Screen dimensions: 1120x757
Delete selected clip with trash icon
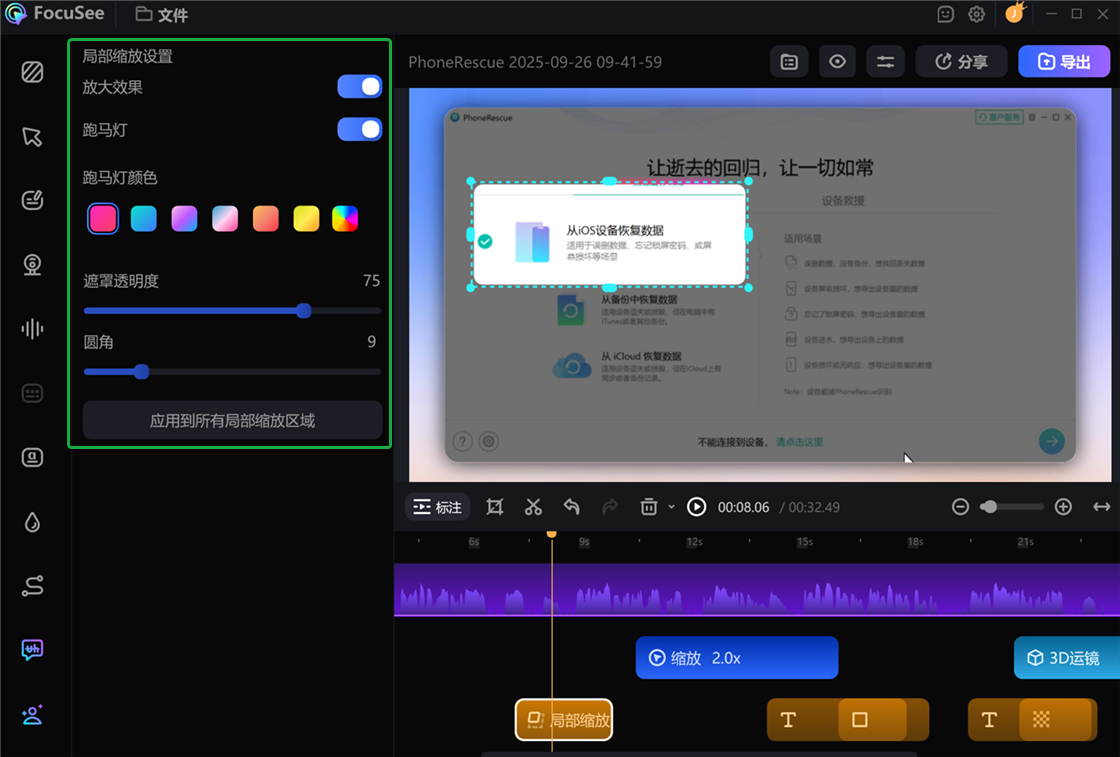click(649, 507)
